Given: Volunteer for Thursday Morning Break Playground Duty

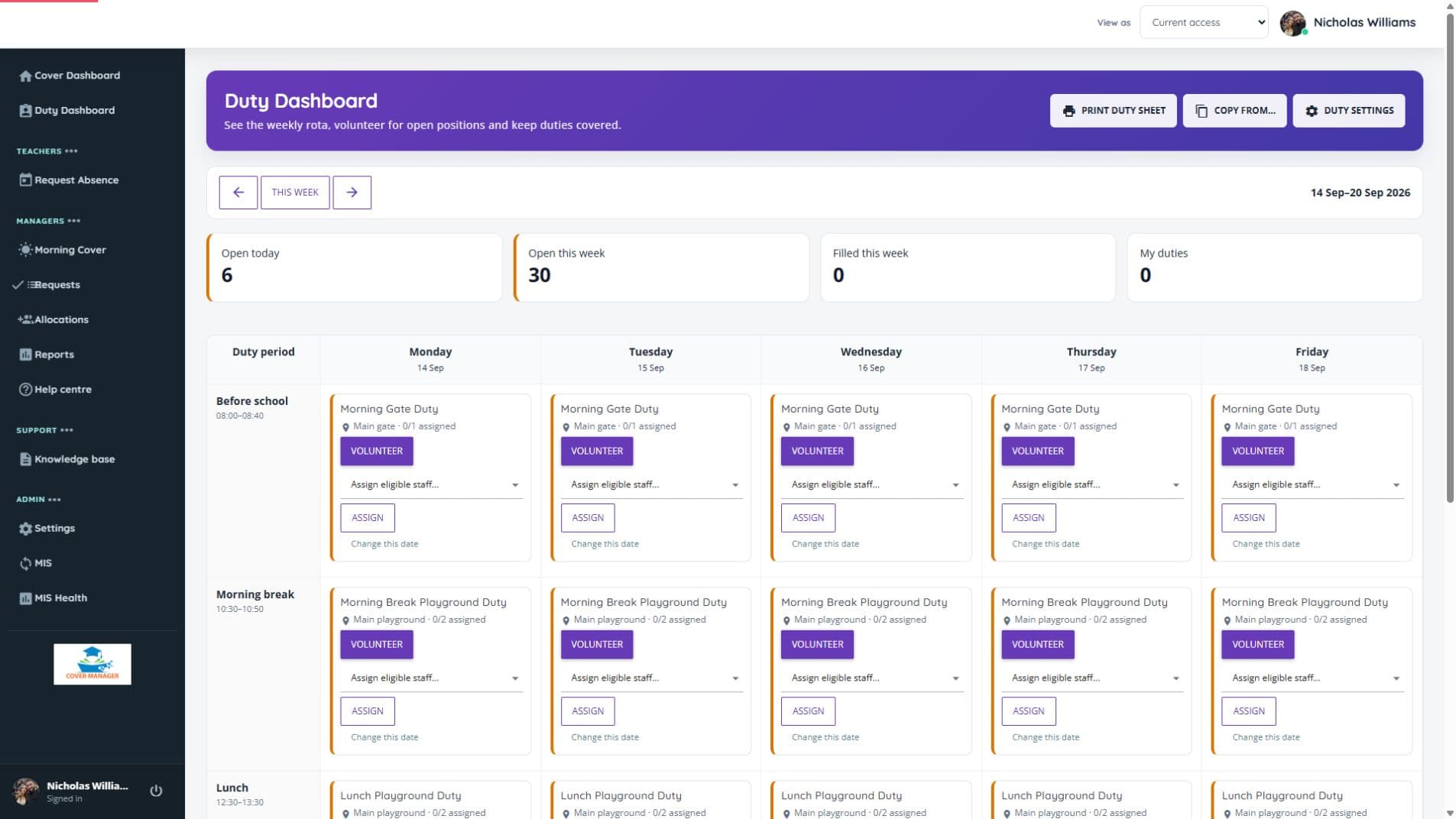Looking at the screenshot, I should tap(1038, 644).
